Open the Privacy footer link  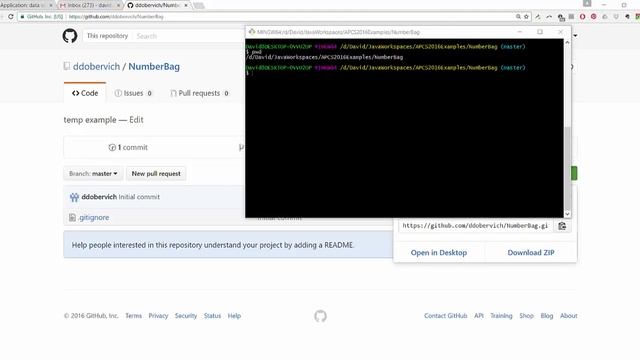tap(158, 316)
